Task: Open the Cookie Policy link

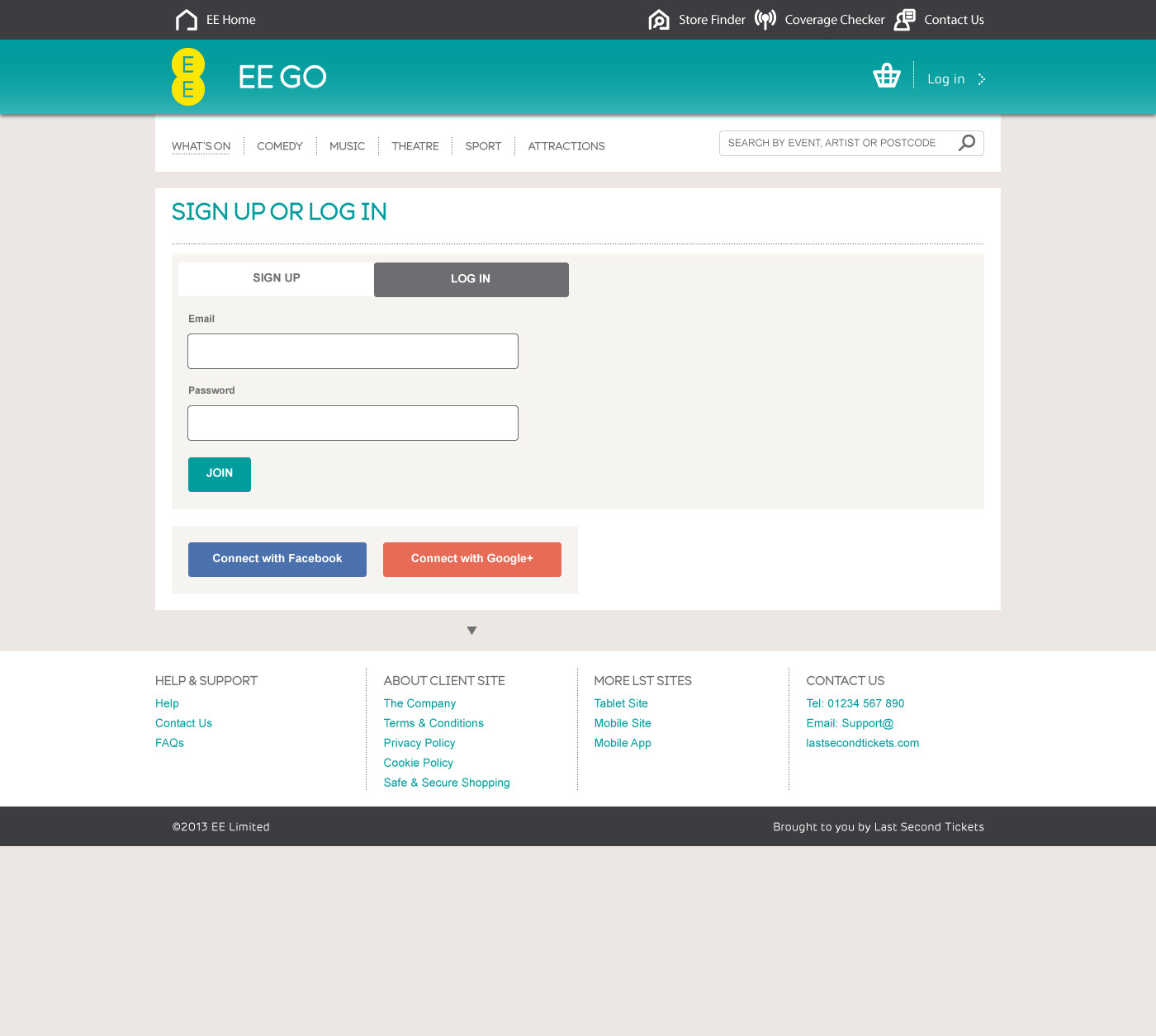Action: [418, 763]
